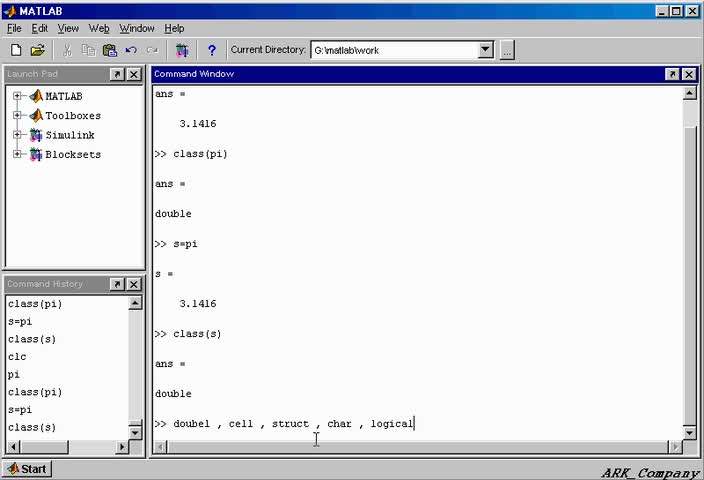This screenshot has width=704, height=480.
Task: Undock the Launch Pad panel
Action: (x=117, y=74)
